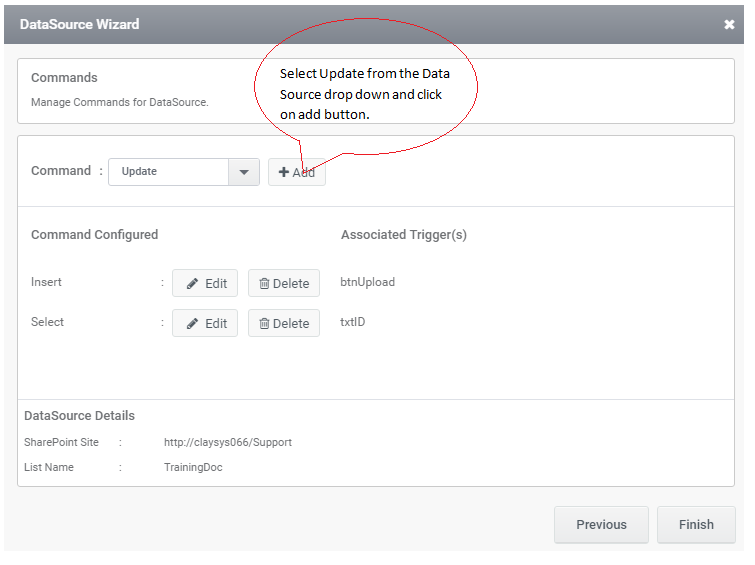Click the pencil icon in Insert's Edit button
Viewport: 755px width, 565px height.
click(x=193, y=284)
